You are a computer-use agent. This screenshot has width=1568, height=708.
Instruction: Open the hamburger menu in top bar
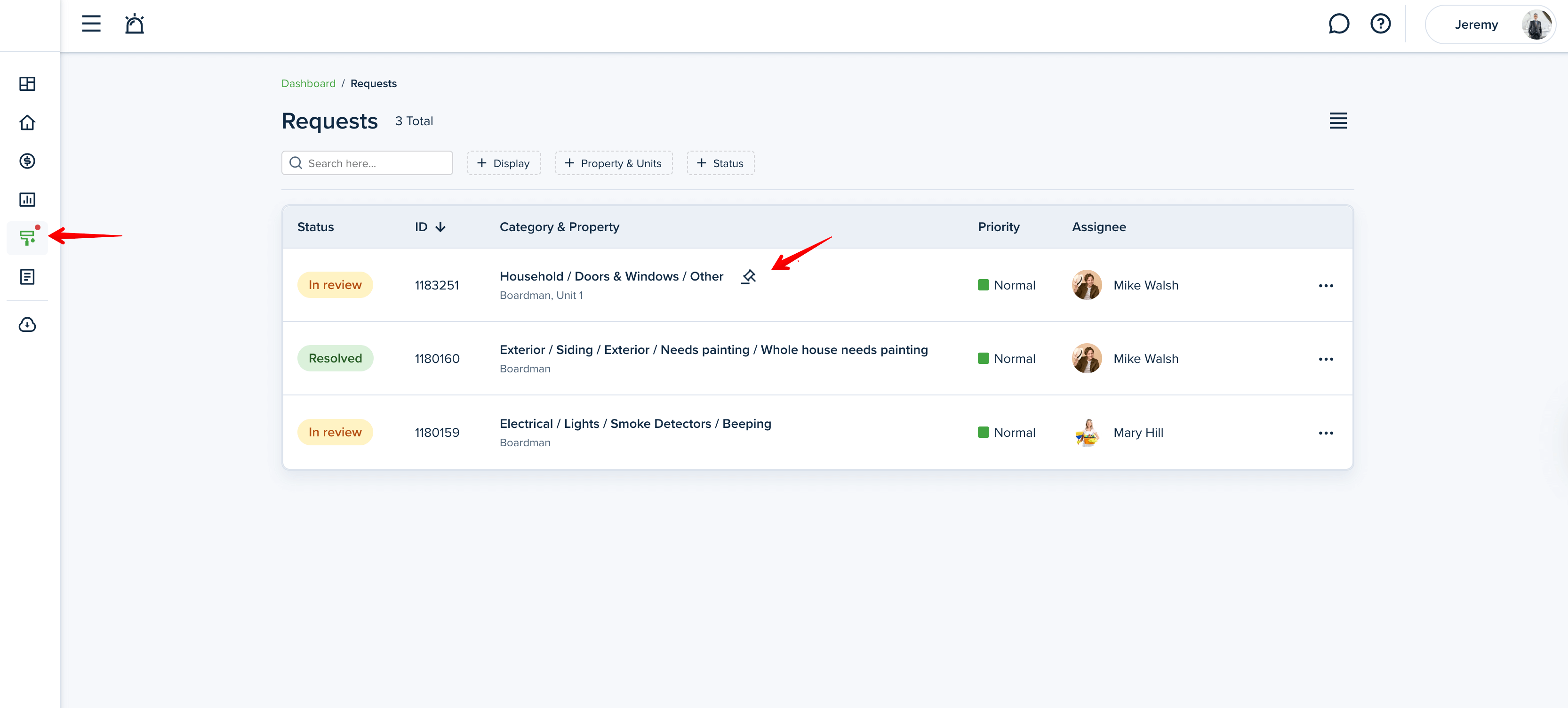tap(91, 24)
